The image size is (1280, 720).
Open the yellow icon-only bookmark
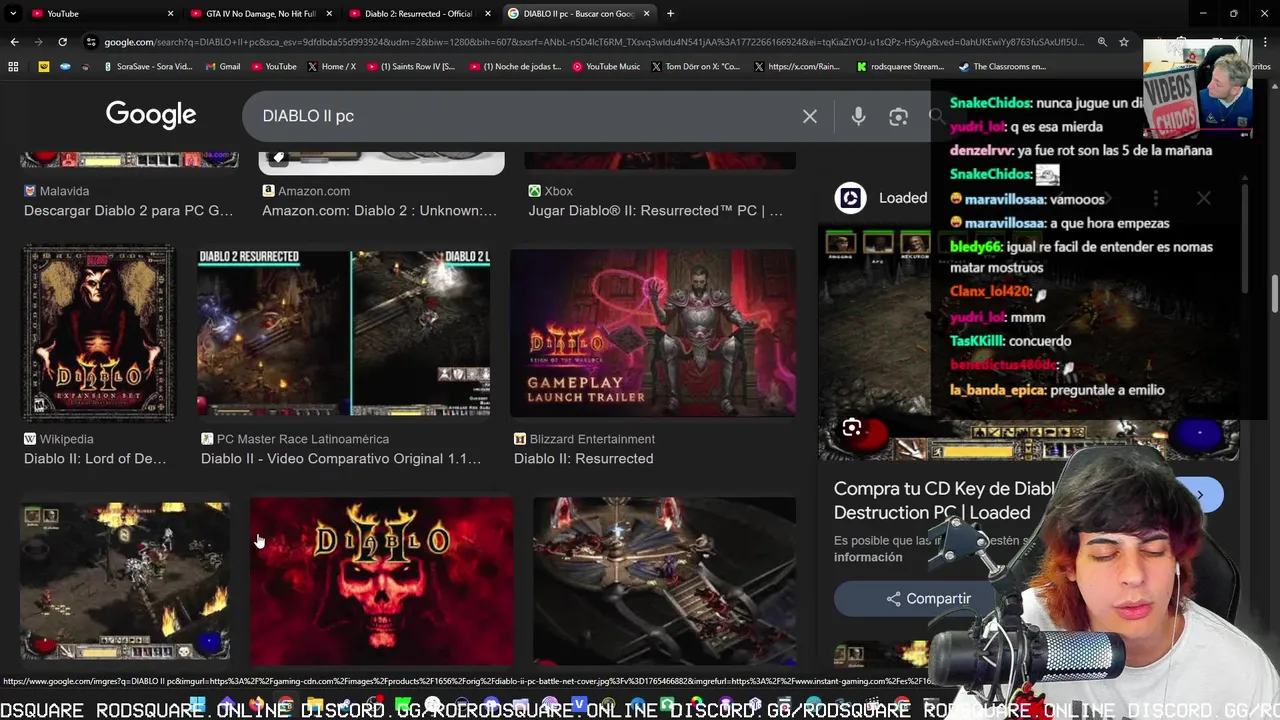44,67
